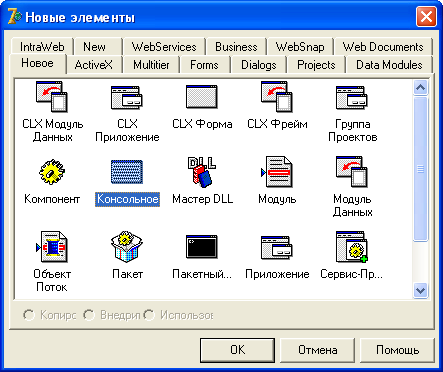Open the Multitier tab
Viewport: 443px width, 372px height.
coord(151,65)
